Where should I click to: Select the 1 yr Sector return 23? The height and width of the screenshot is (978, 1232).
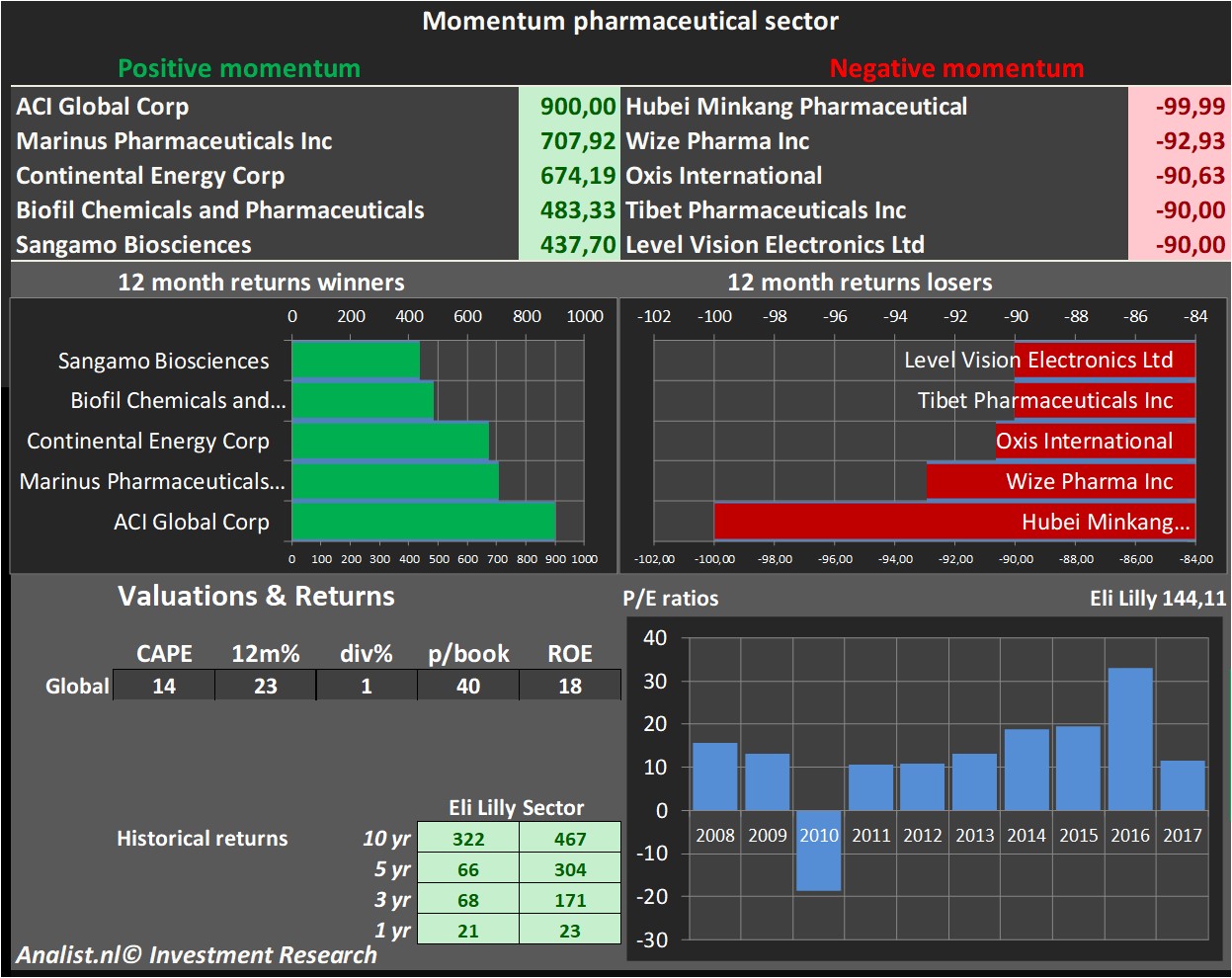coord(570,931)
